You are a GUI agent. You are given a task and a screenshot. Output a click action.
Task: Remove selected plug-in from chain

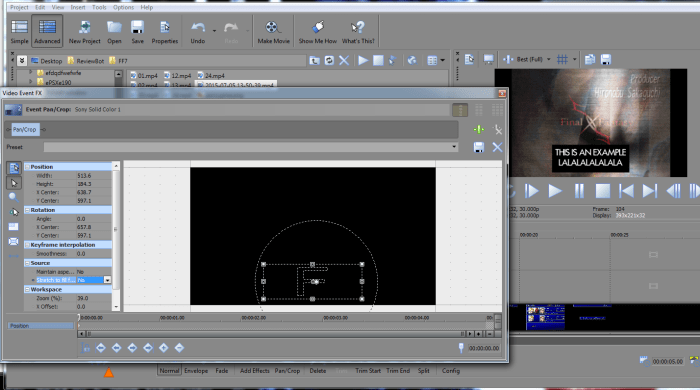pos(497,129)
